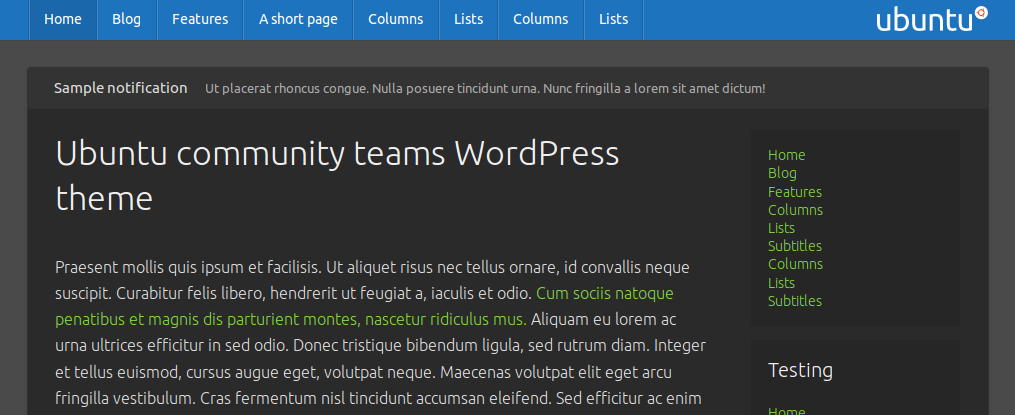Open the Blog item in top navigation
This screenshot has height=415, width=1015.
point(126,19)
